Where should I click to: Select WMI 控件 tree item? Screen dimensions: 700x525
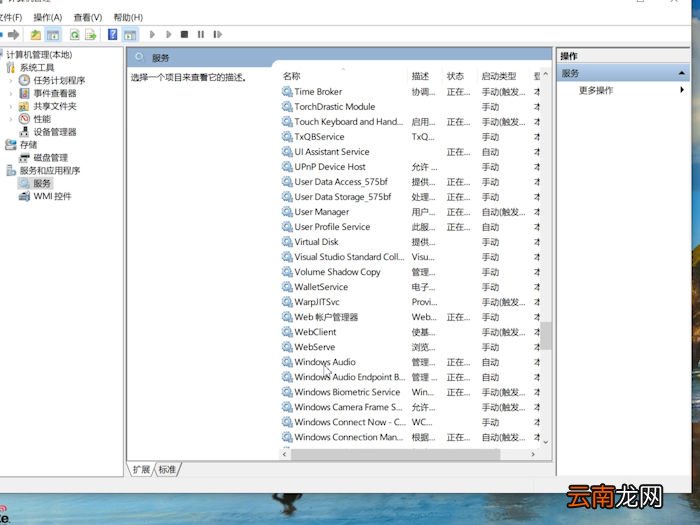tap(52, 196)
